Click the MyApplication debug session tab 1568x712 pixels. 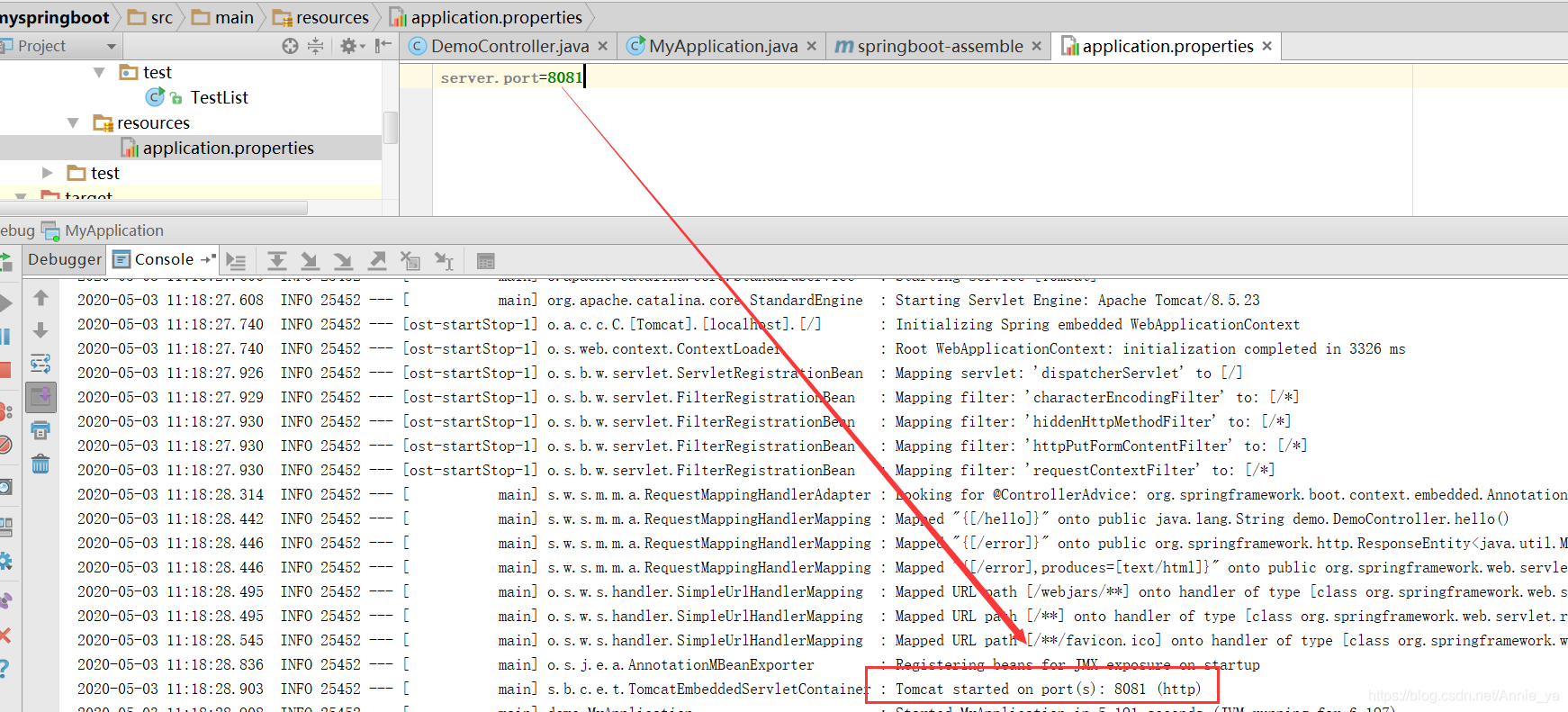103,230
